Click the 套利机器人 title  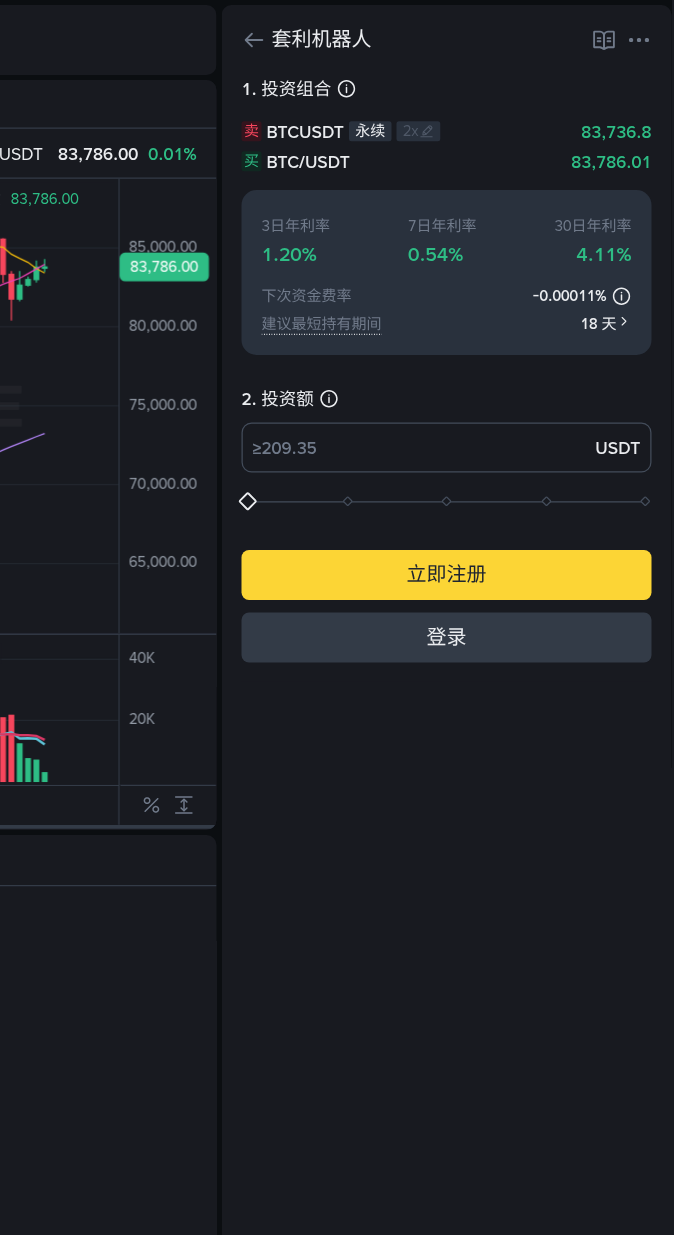point(322,40)
